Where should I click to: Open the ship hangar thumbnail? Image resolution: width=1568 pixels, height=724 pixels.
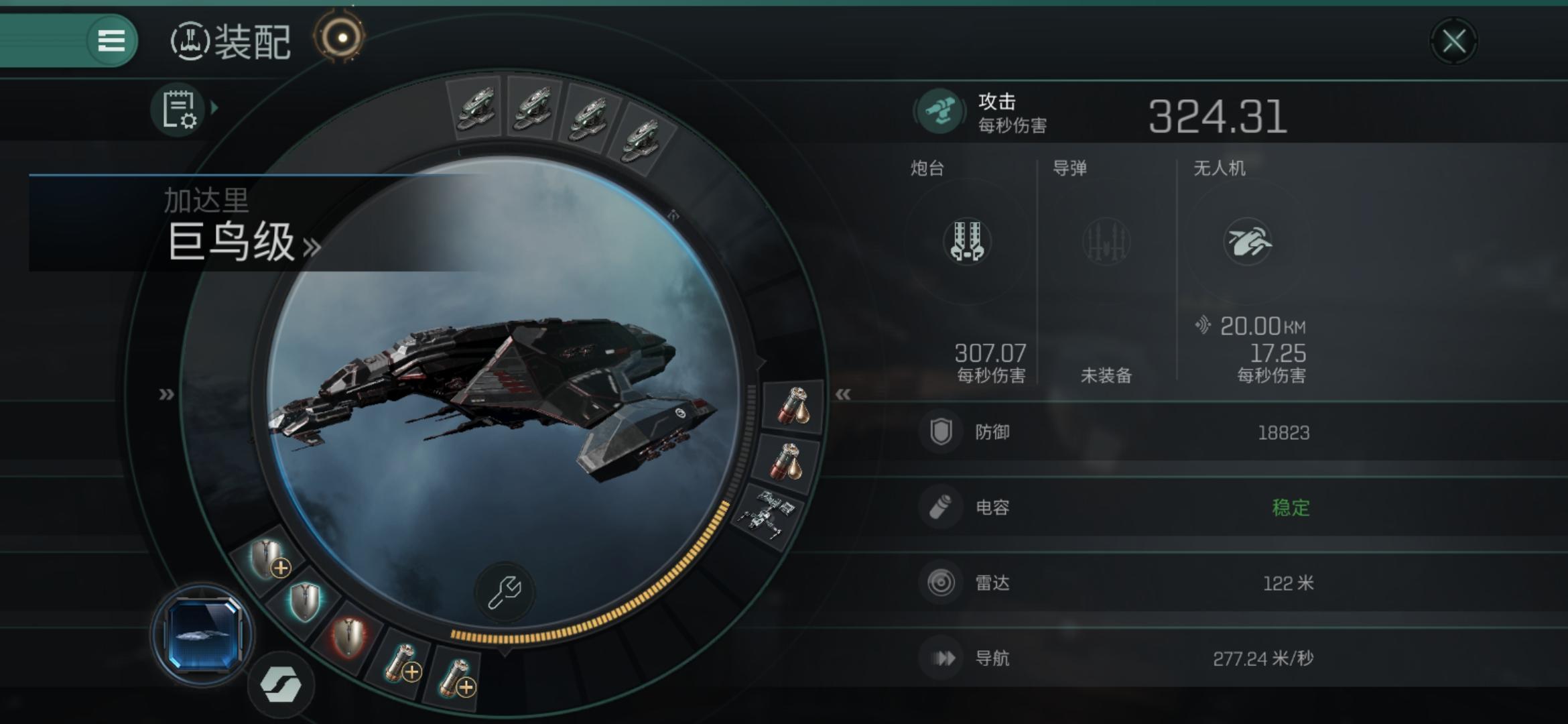202,634
